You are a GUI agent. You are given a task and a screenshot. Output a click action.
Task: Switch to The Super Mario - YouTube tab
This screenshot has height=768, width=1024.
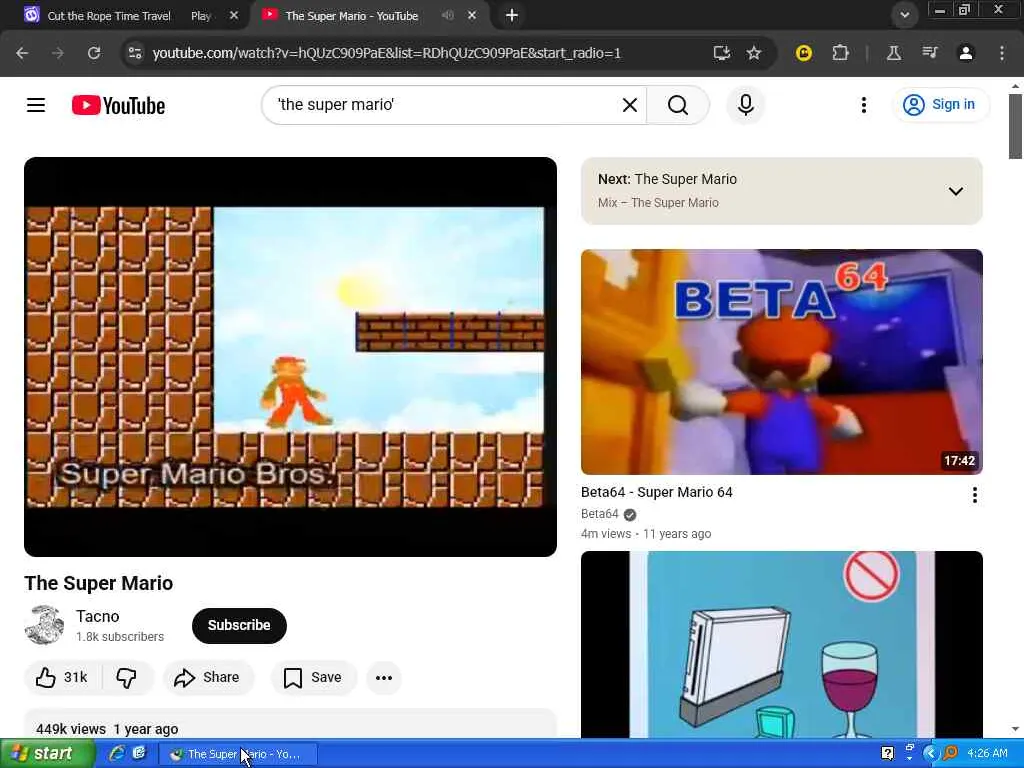tap(351, 16)
